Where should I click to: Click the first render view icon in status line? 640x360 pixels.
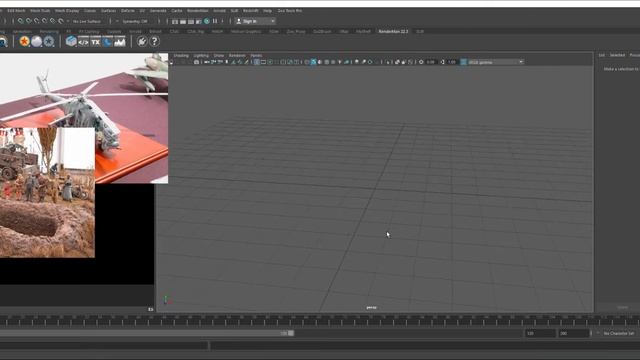pyautogui.click(x=175, y=21)
